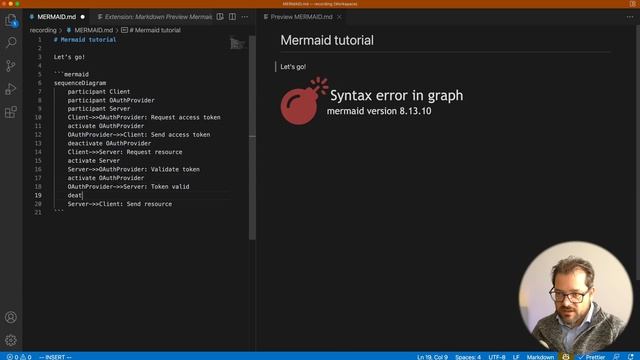The width and height of the screenshot is (640, 360).
Task: Click 'activate Server' line 15
Action: [x=93, y=160]
